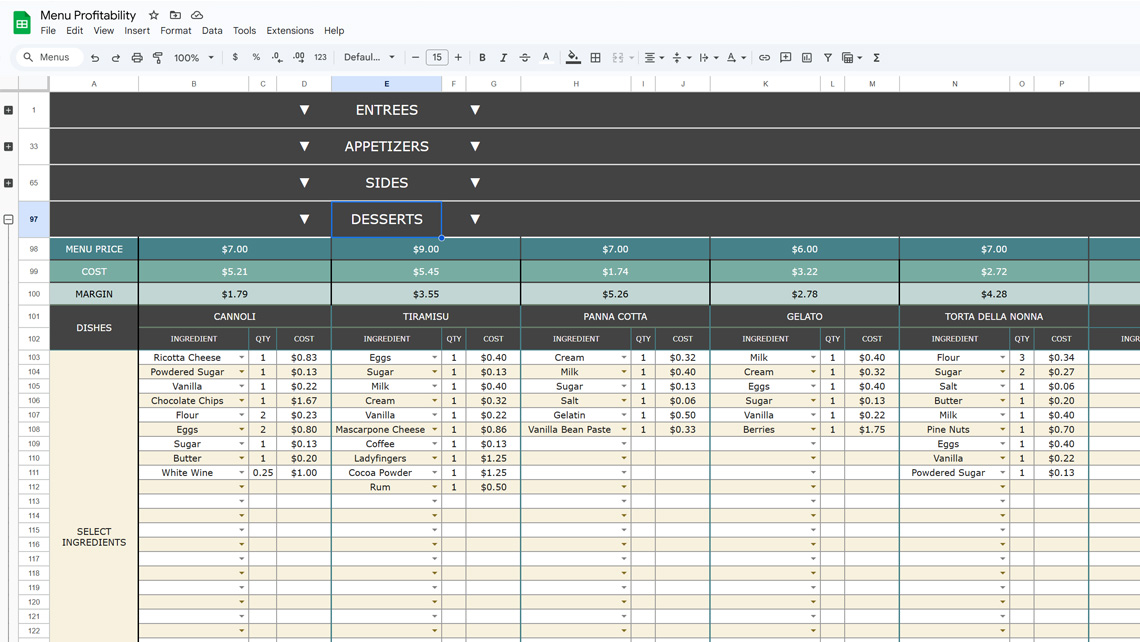Open the horizontal align options

[654, 57]
